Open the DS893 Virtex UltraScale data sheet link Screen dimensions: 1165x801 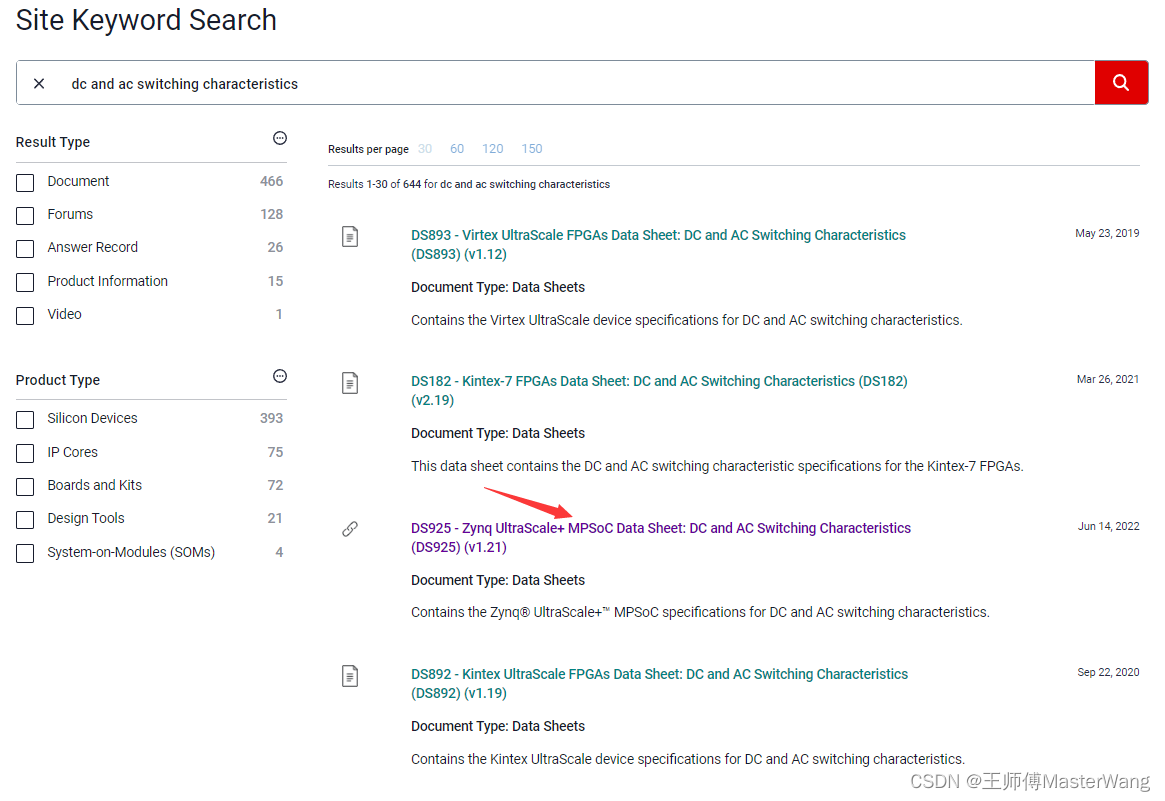658,244
